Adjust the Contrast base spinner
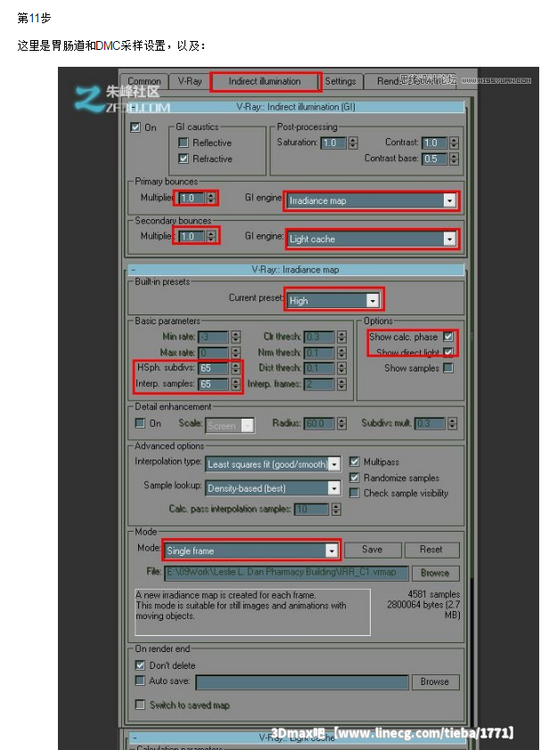 pyautogui.click(x=454, y=159)
